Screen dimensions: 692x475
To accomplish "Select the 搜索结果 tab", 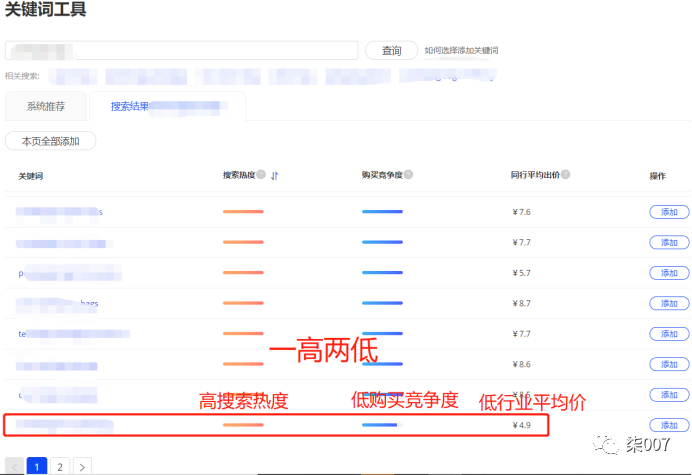I will click(168, 106).
